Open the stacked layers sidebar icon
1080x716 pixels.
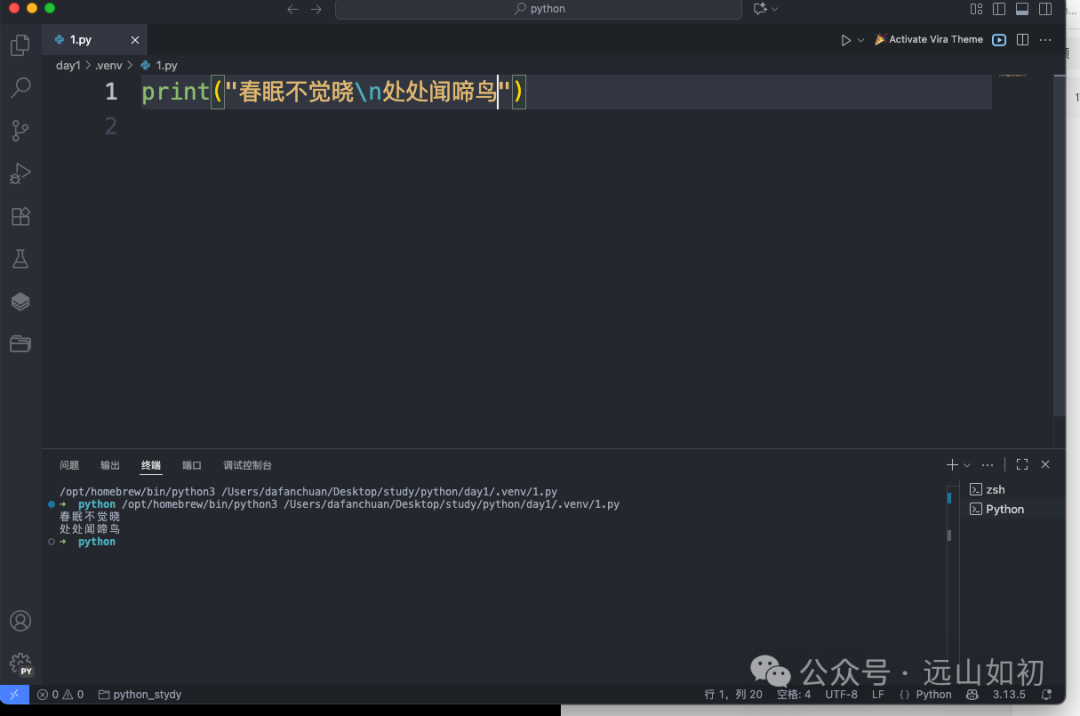[x=21, y=302]
